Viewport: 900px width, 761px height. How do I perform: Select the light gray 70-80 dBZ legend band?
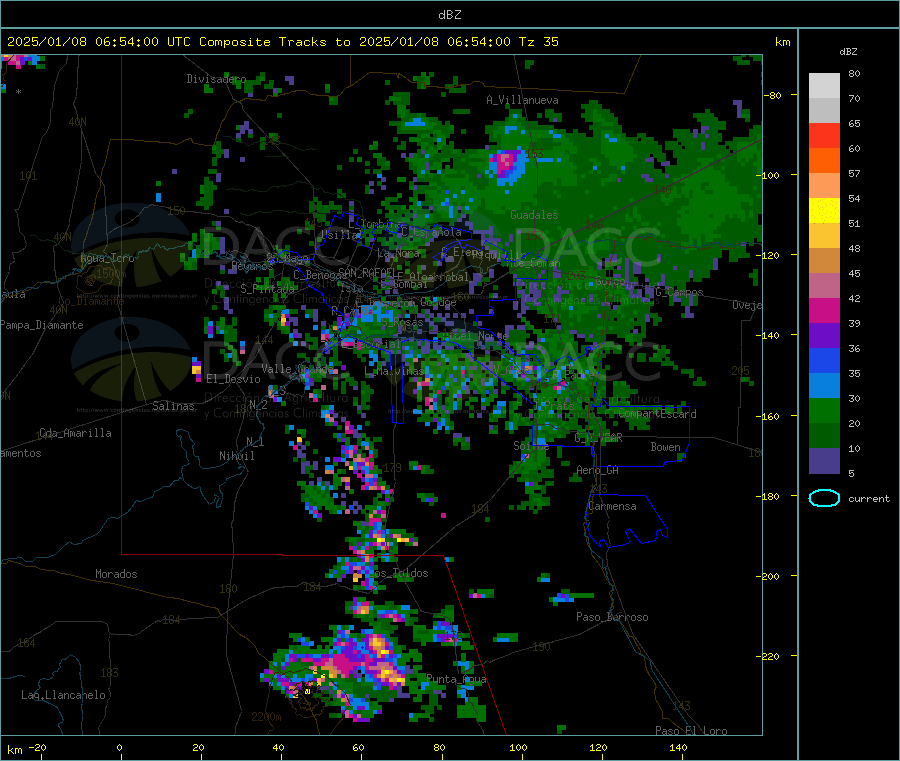click(824, 86)
